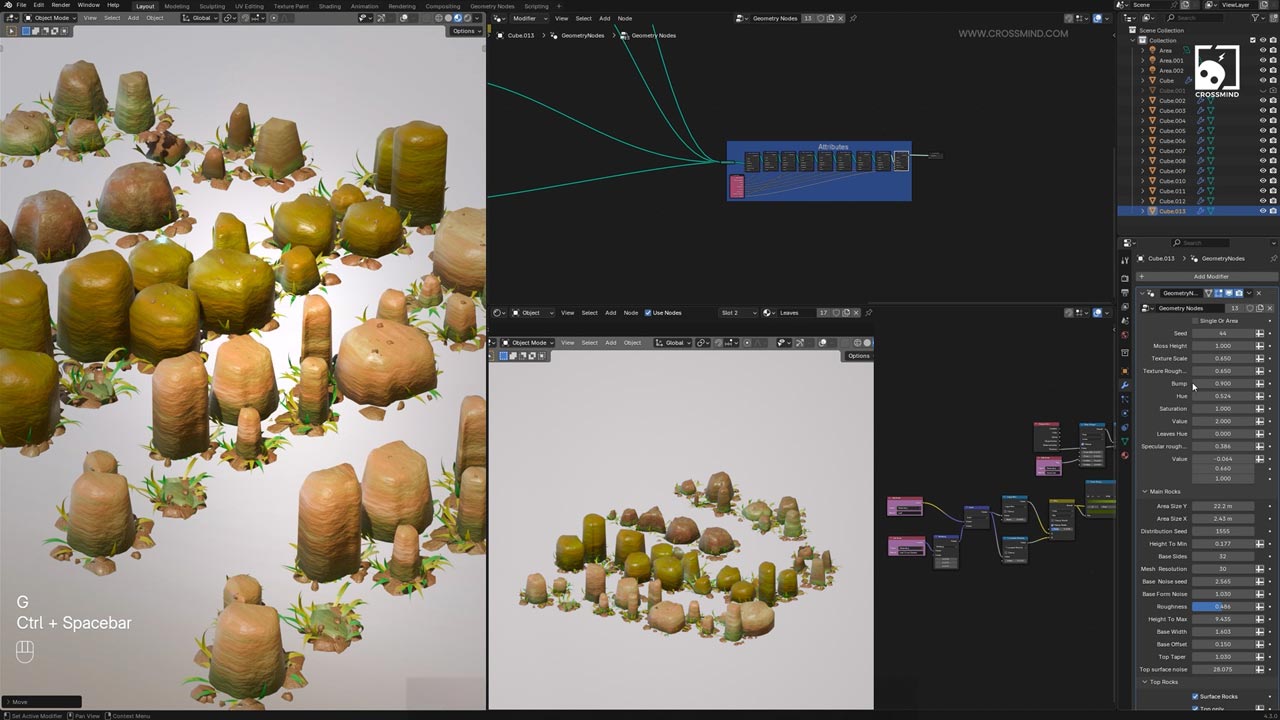Expand the Cube.005 tree item
1280x720 pixels.
(x=1143, y=131)
